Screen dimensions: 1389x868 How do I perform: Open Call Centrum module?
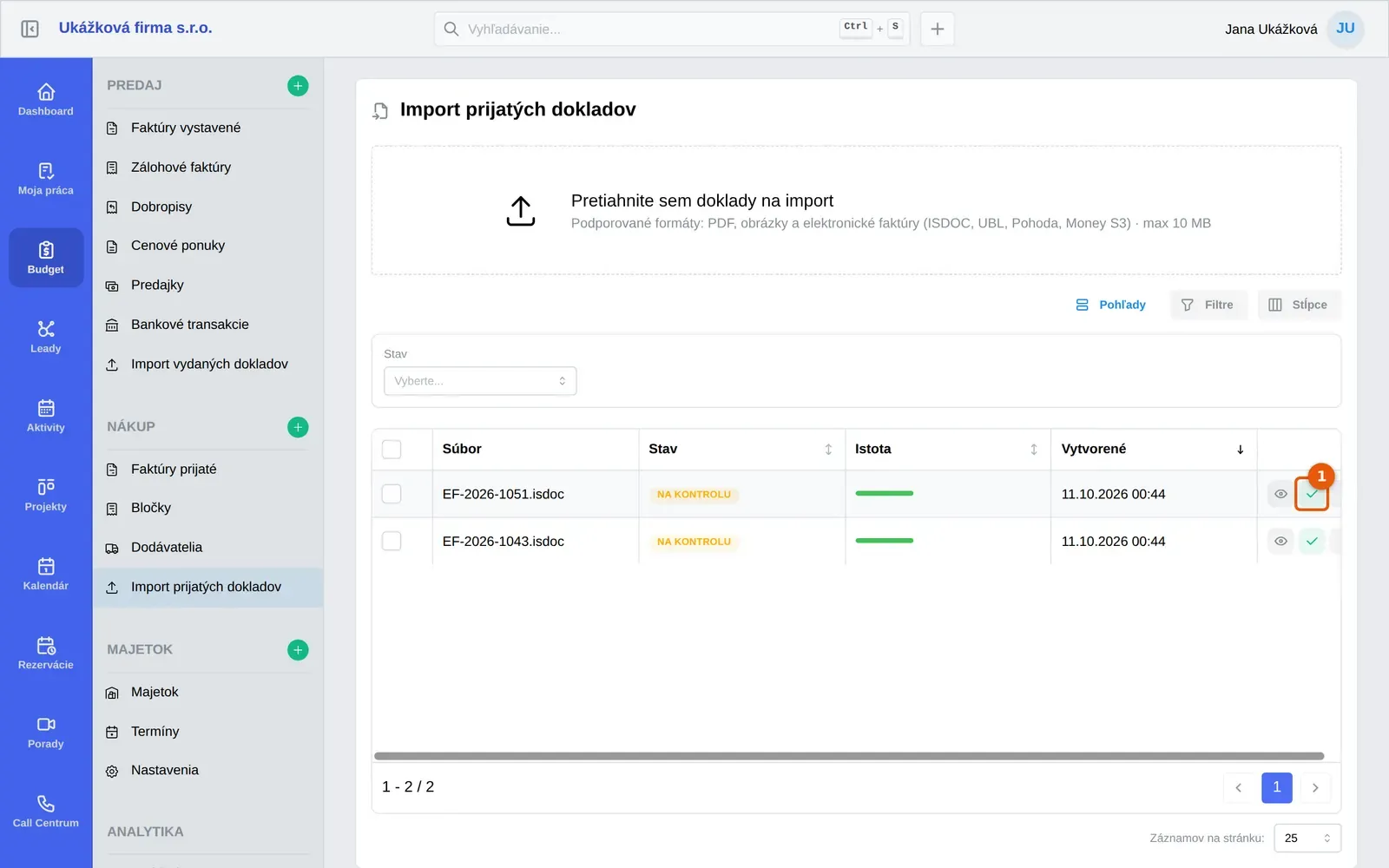coord(46,811)
